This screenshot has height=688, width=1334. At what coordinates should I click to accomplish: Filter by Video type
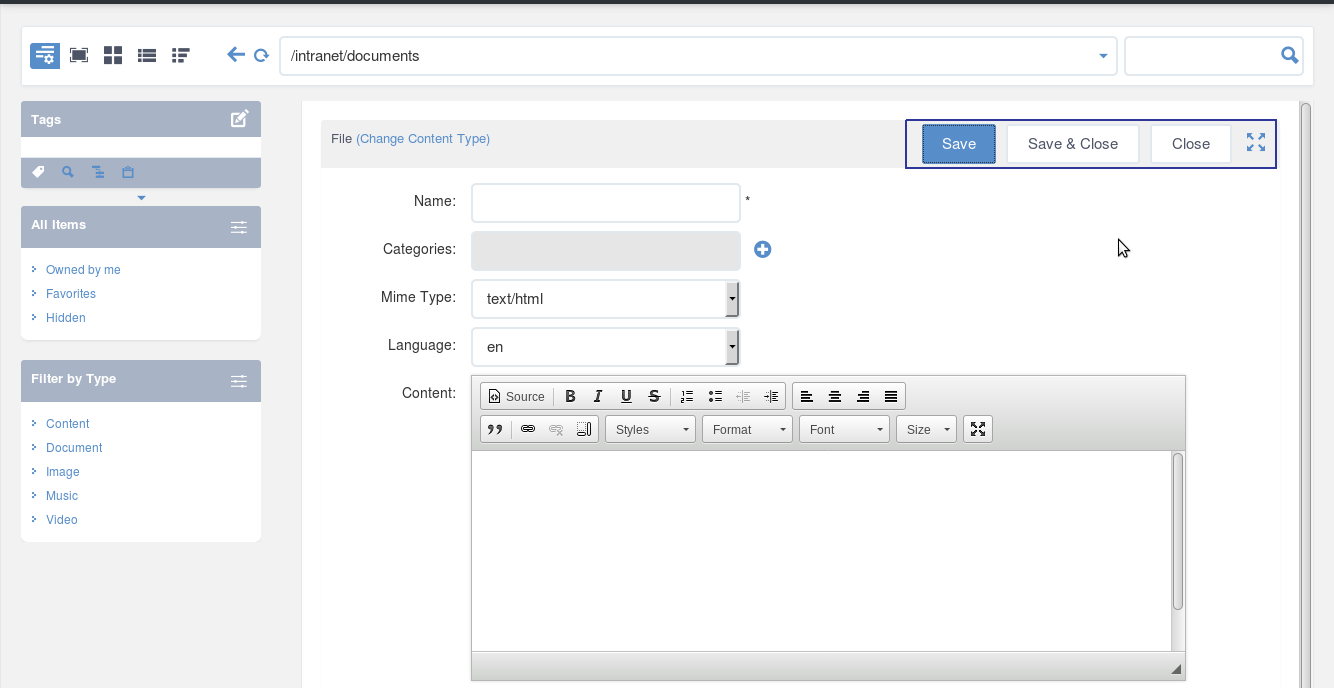[62, 520]
